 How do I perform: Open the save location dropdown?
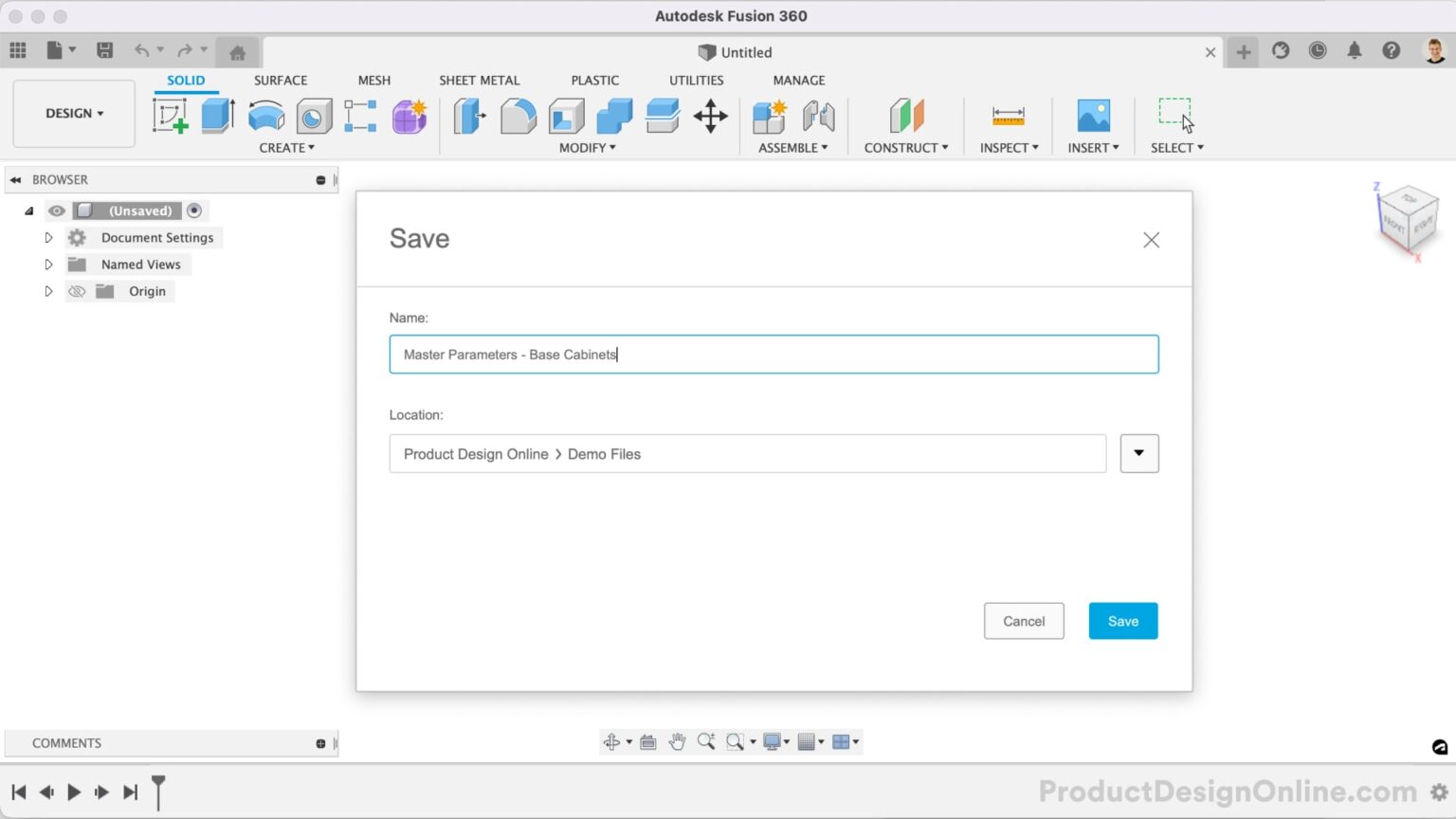pyautogui.click(x=1138, y=453)
